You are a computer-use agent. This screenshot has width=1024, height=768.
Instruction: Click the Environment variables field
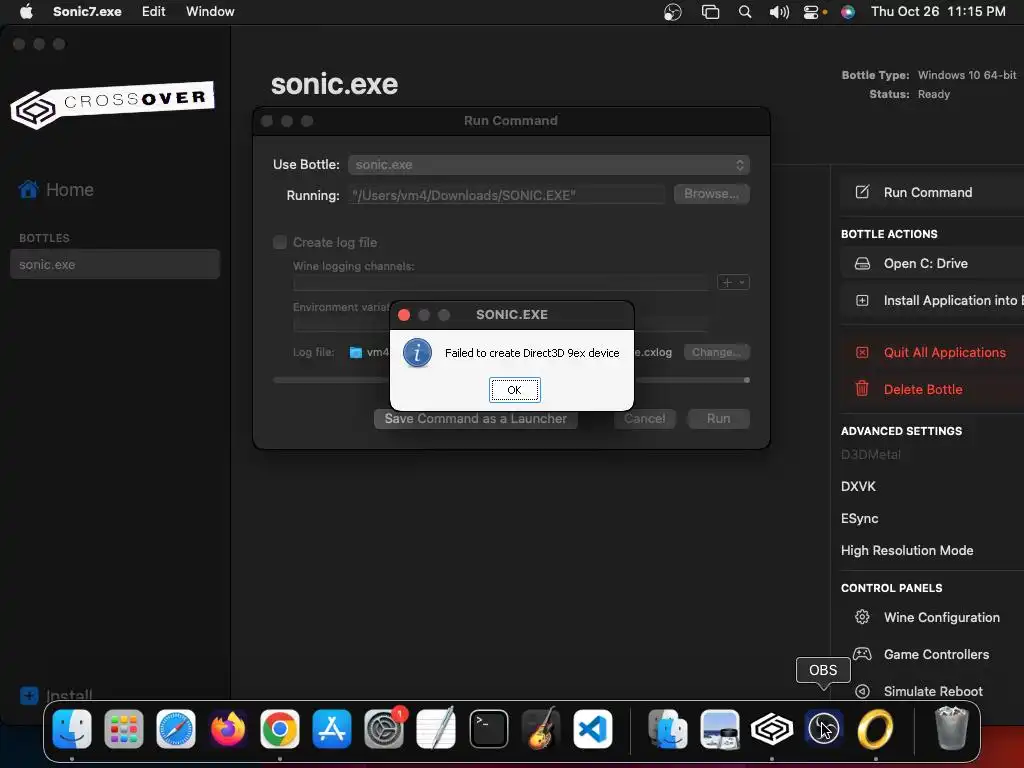coord(502,324)
